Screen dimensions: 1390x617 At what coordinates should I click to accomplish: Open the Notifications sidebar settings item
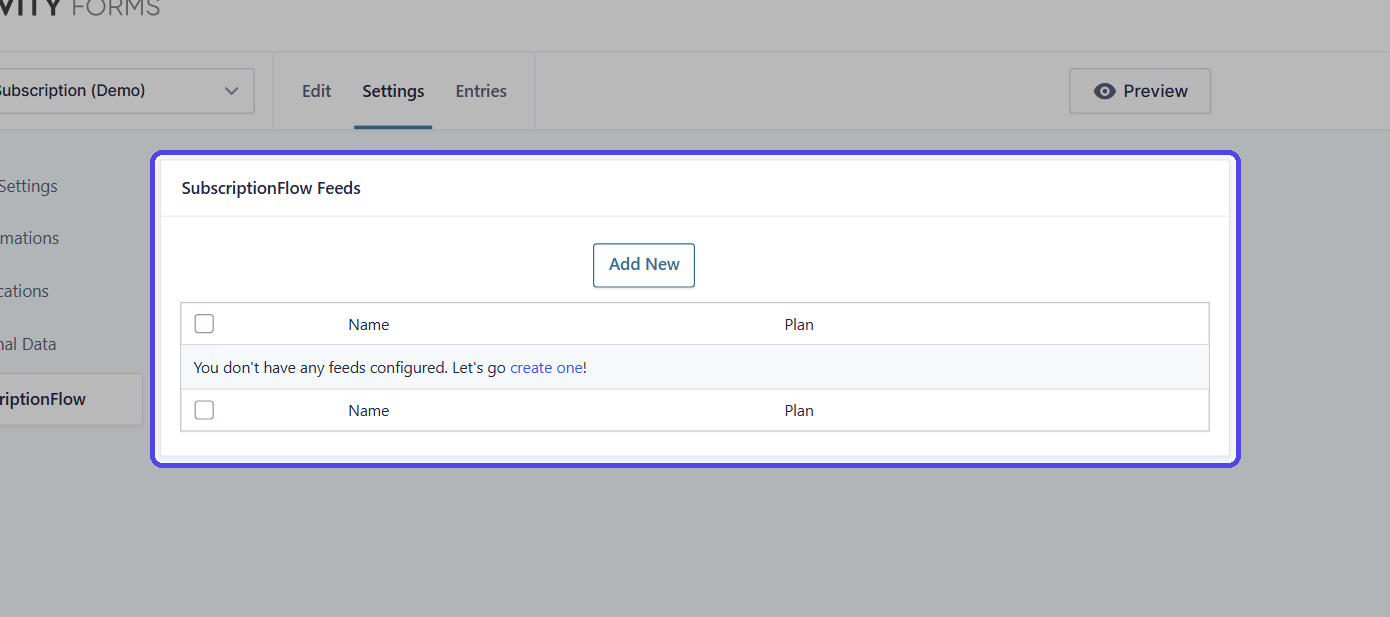click(x=25, y=291)
